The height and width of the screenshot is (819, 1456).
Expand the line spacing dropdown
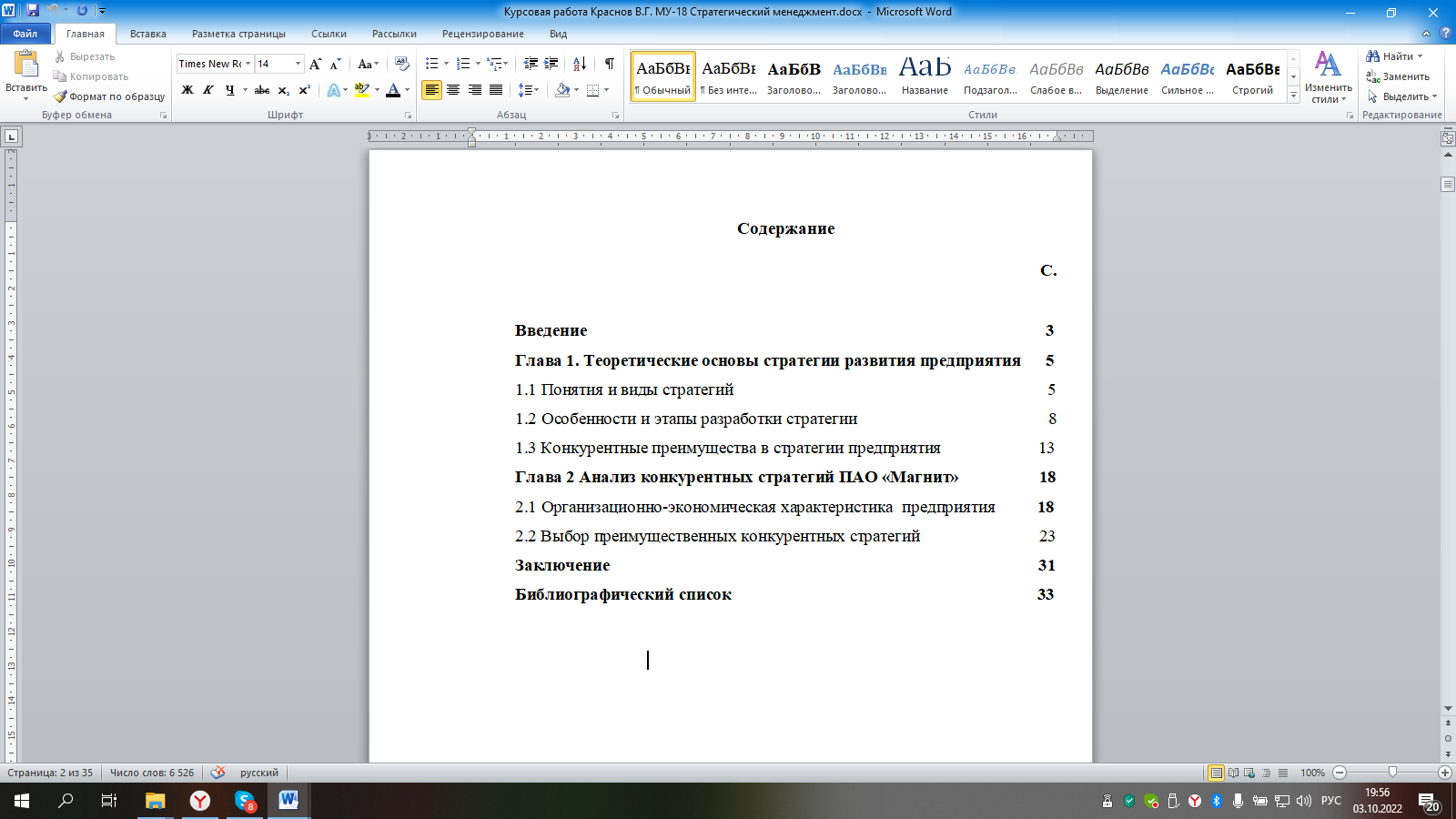pyautogui.click(x=536, y=90)
